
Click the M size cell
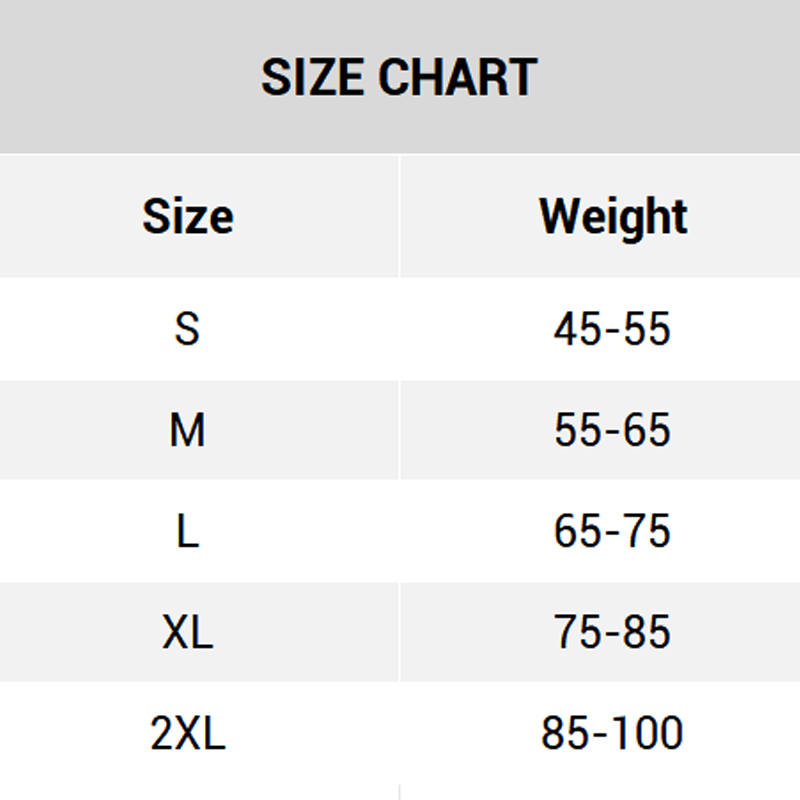pos(187,430)
